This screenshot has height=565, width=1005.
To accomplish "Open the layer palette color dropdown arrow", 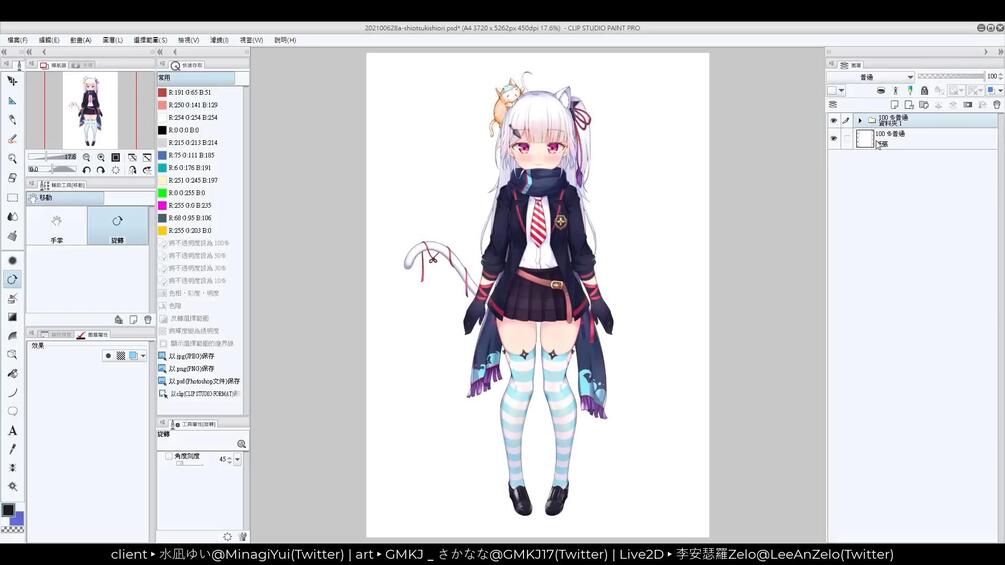I will tap(842, 90).
